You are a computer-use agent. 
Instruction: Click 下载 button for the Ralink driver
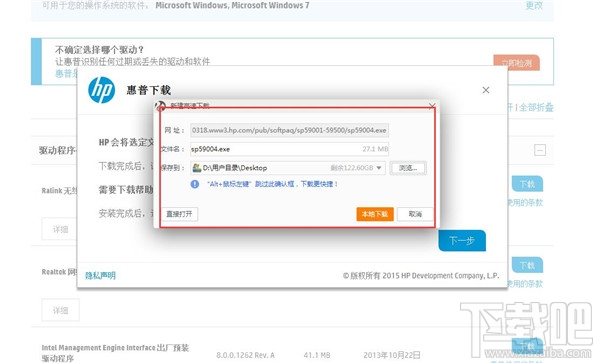click(x=527, y=184)
